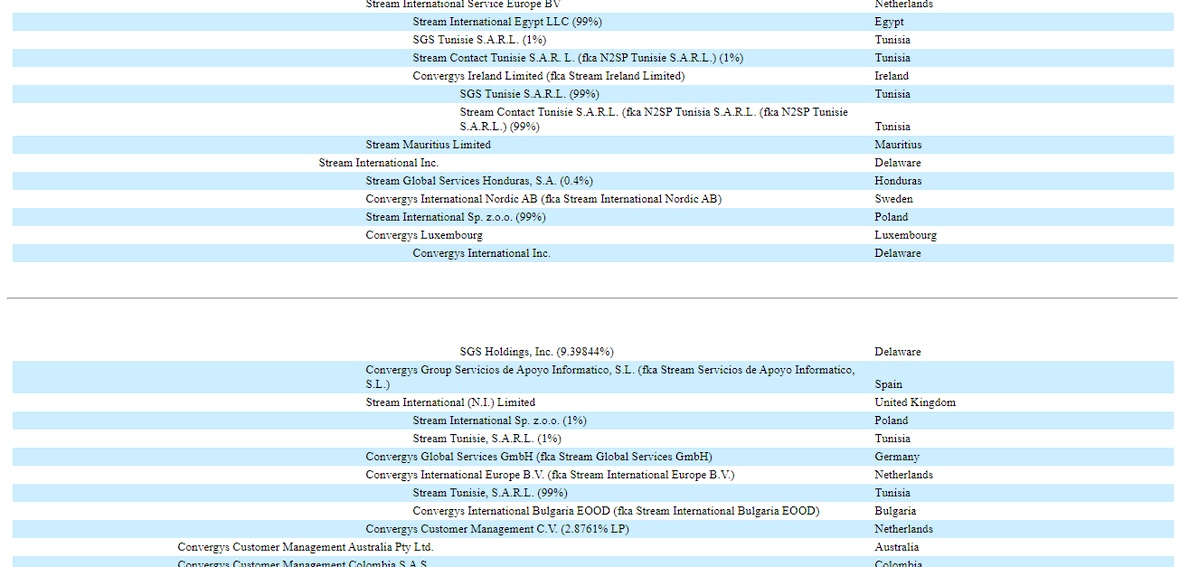This screenshot has width=1199, height=567.
Task: Select 'Stream International Sp. z.o.o. (99%)' entry
Action: (x=456, y=217)
